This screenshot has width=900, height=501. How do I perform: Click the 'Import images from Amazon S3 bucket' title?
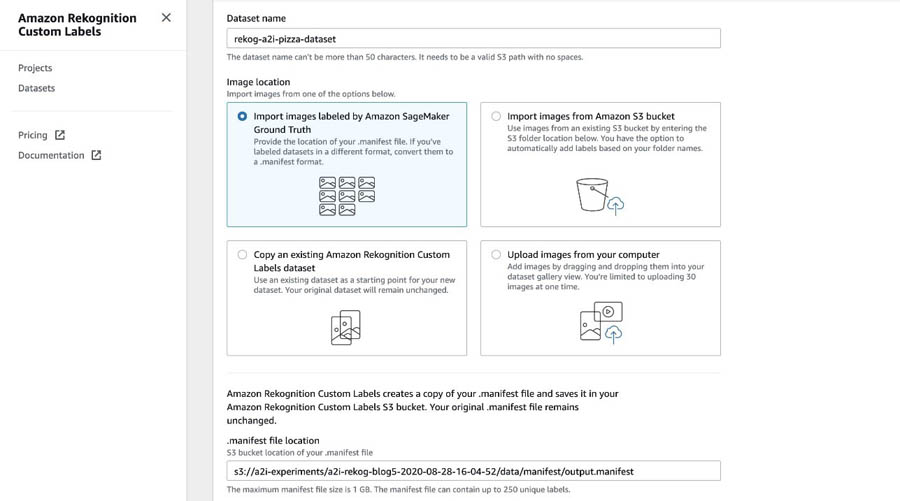(x=591, y=116)
